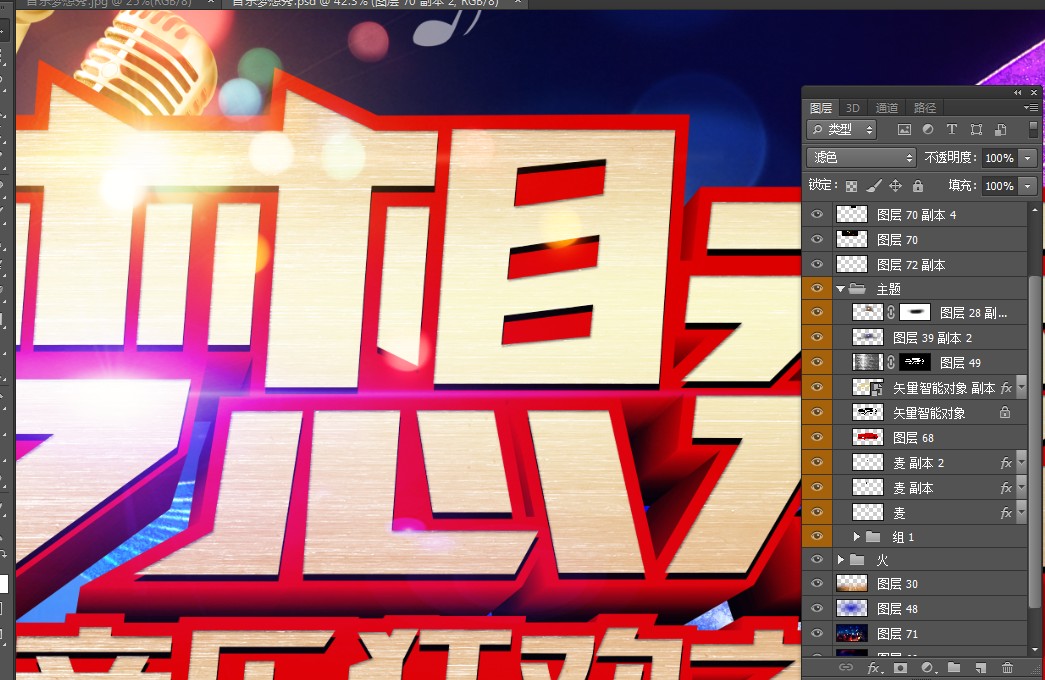Click the 图层 28 副本 layer mask thumbnail
1045x680 pixels.
(x=915, y=312)
